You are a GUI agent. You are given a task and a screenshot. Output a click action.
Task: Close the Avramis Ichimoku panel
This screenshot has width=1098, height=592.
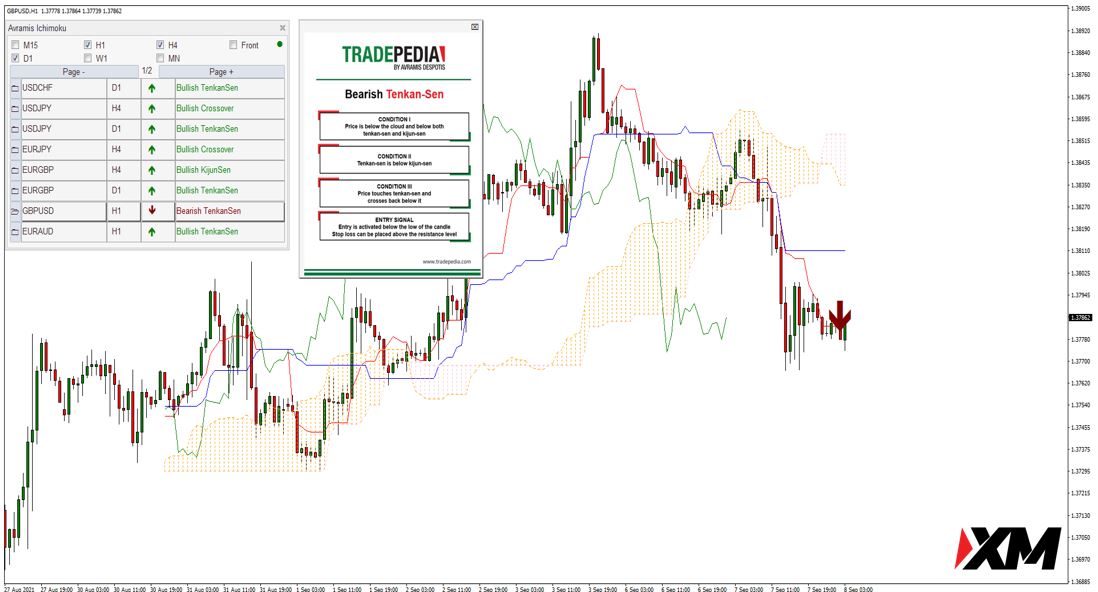tap(283, 28)
